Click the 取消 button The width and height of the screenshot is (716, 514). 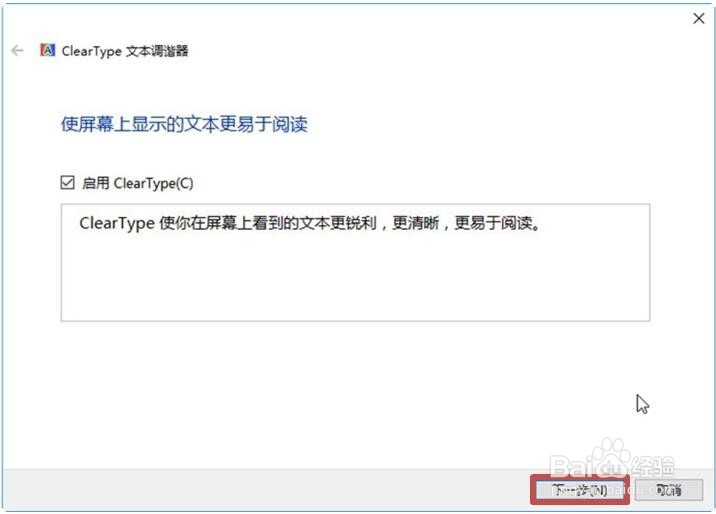[x=669, y=490]
